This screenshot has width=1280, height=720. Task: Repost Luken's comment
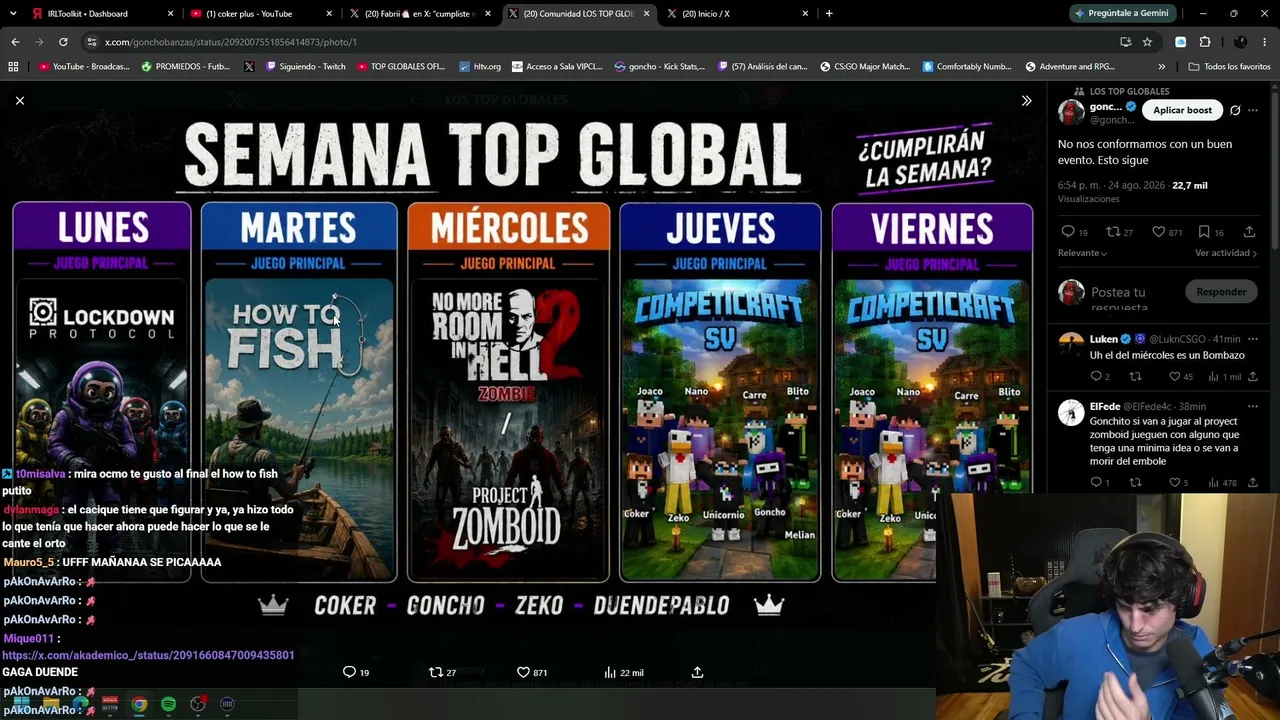tap(1135, 377)
